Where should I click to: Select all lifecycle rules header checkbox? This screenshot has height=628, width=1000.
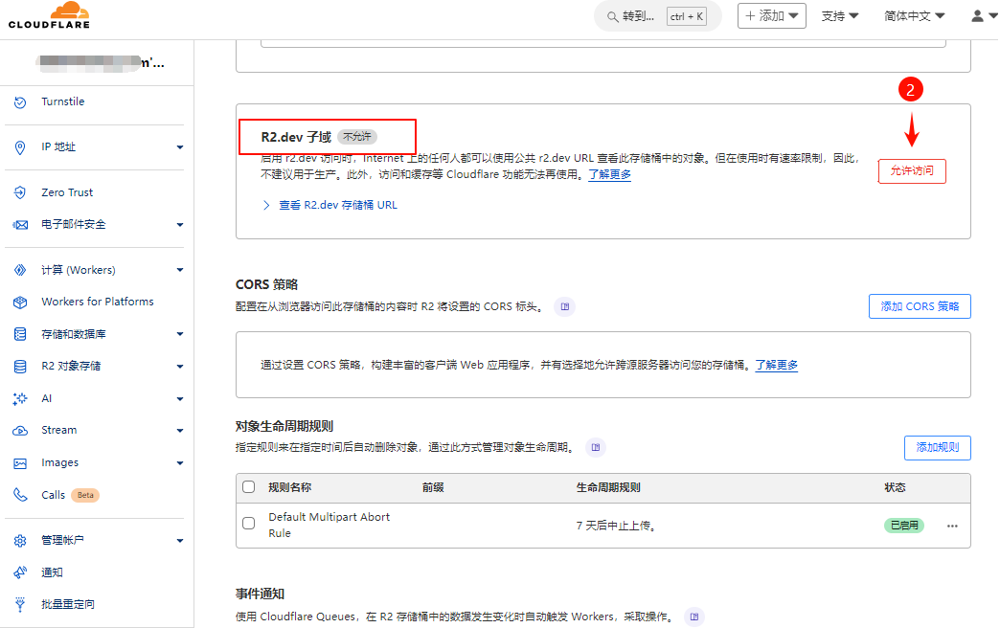tap(249, 487)
